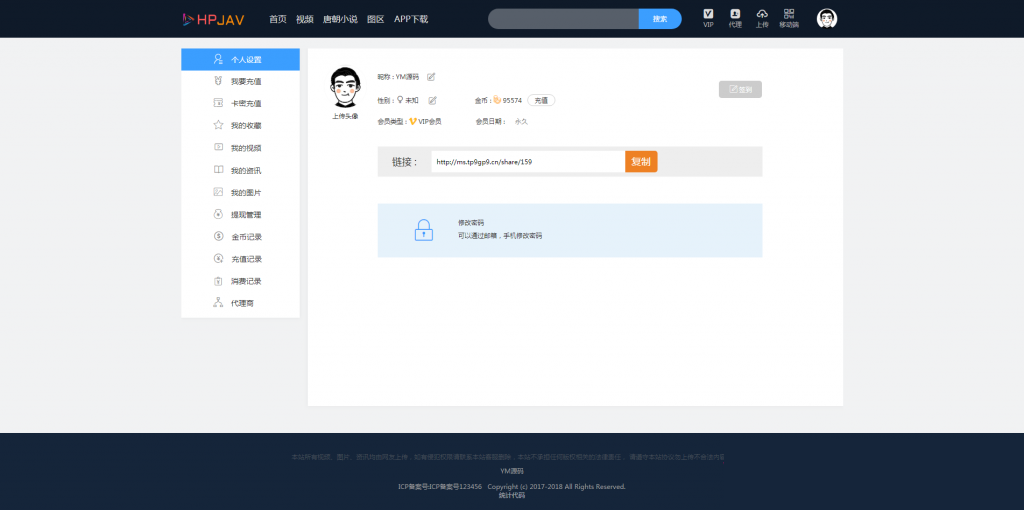1024x510 pixels.
Task: Click the edit pencil next to nickname
Action: click(x=431, y=77)
